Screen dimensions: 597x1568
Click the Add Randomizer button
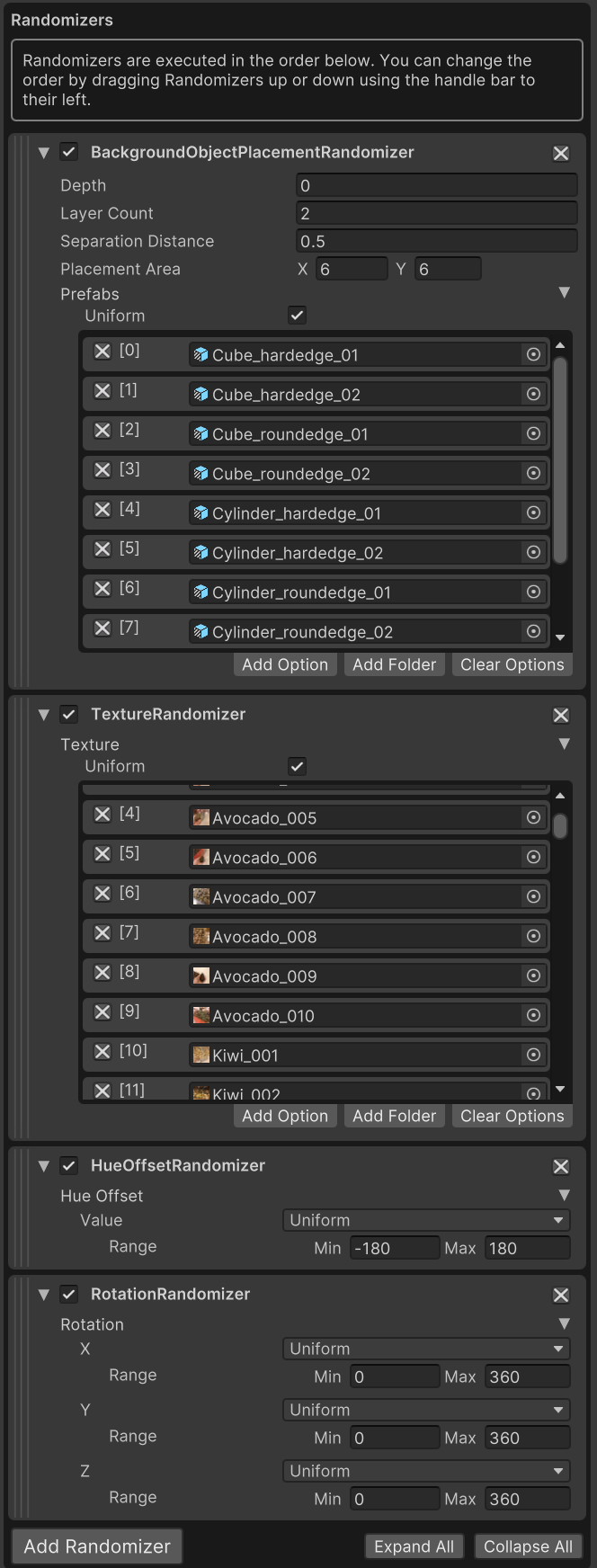click(97, 1546)
